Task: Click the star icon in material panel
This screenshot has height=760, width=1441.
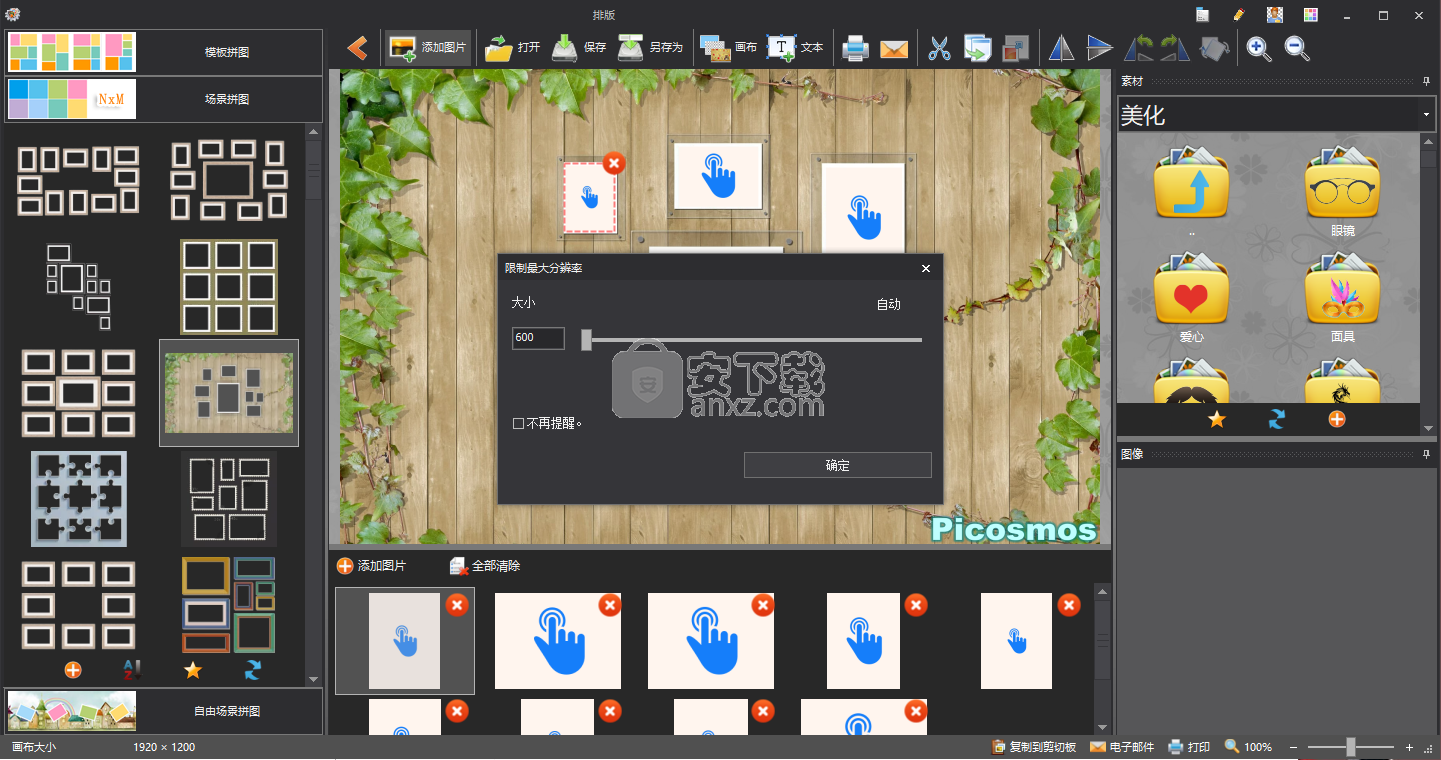Action: pyautogui.click(x=1217, y=419)
